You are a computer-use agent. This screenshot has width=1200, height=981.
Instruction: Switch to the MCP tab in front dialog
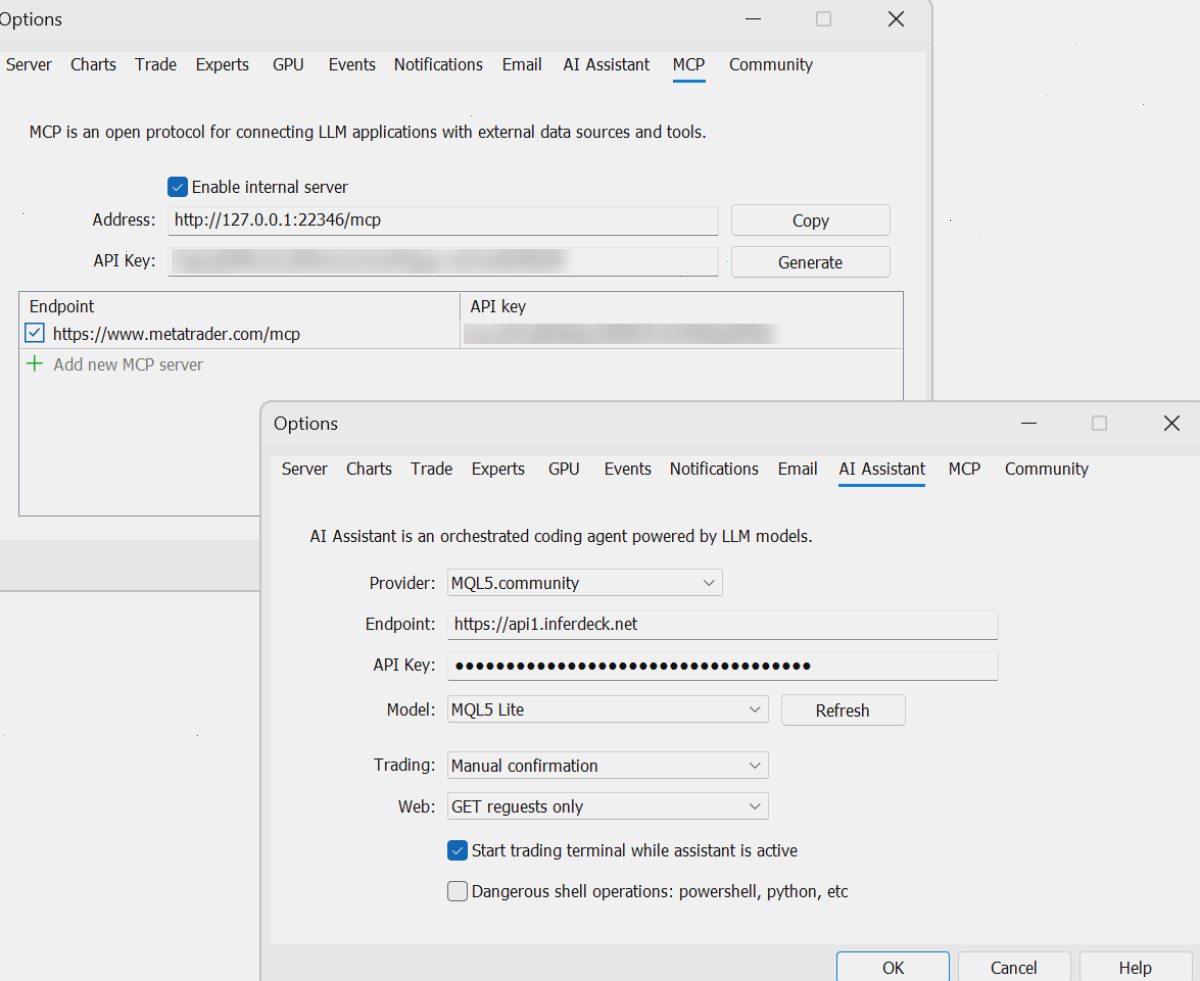[x=964, y=469]
